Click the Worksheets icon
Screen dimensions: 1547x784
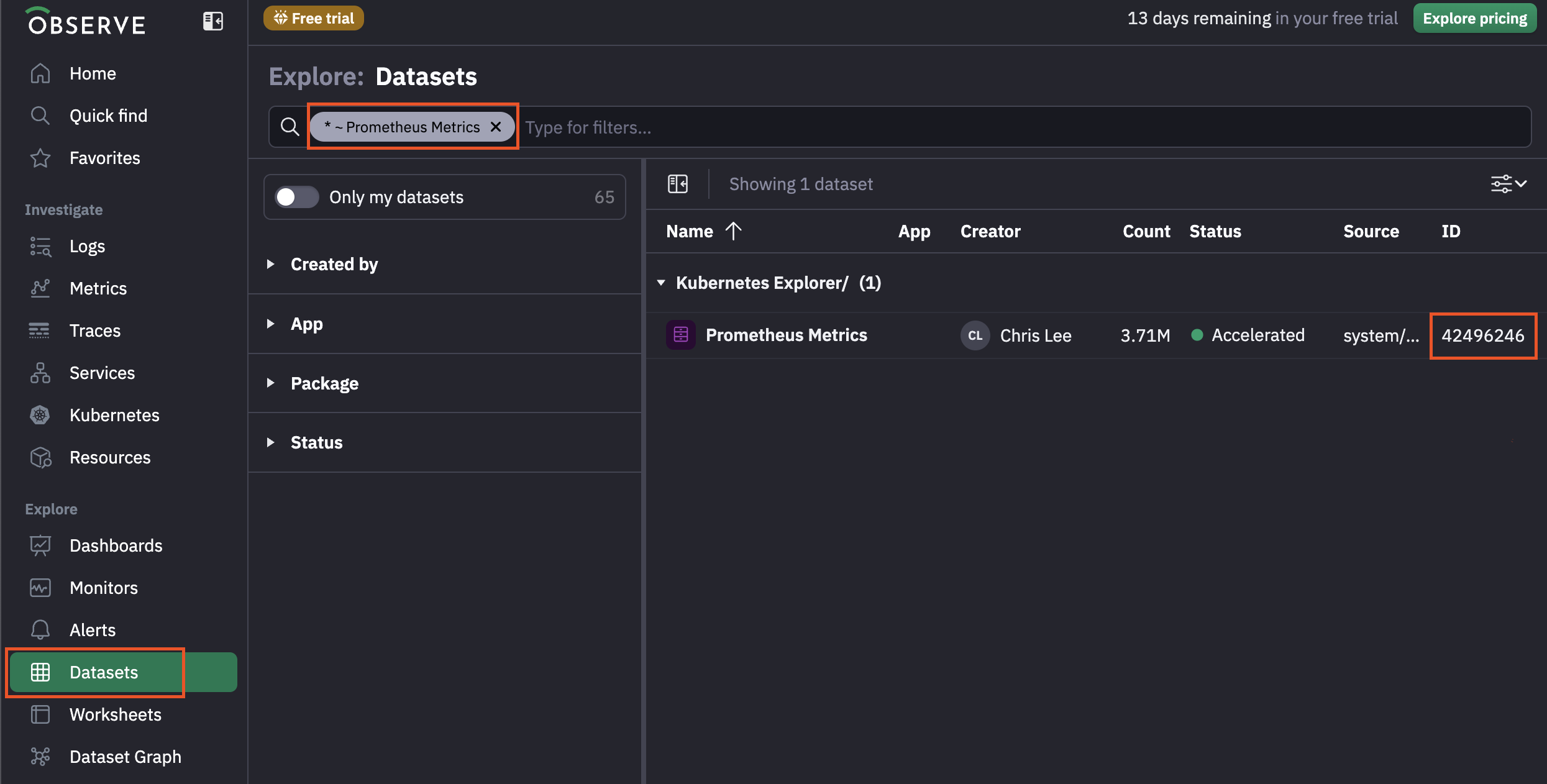tap(40, 714)
